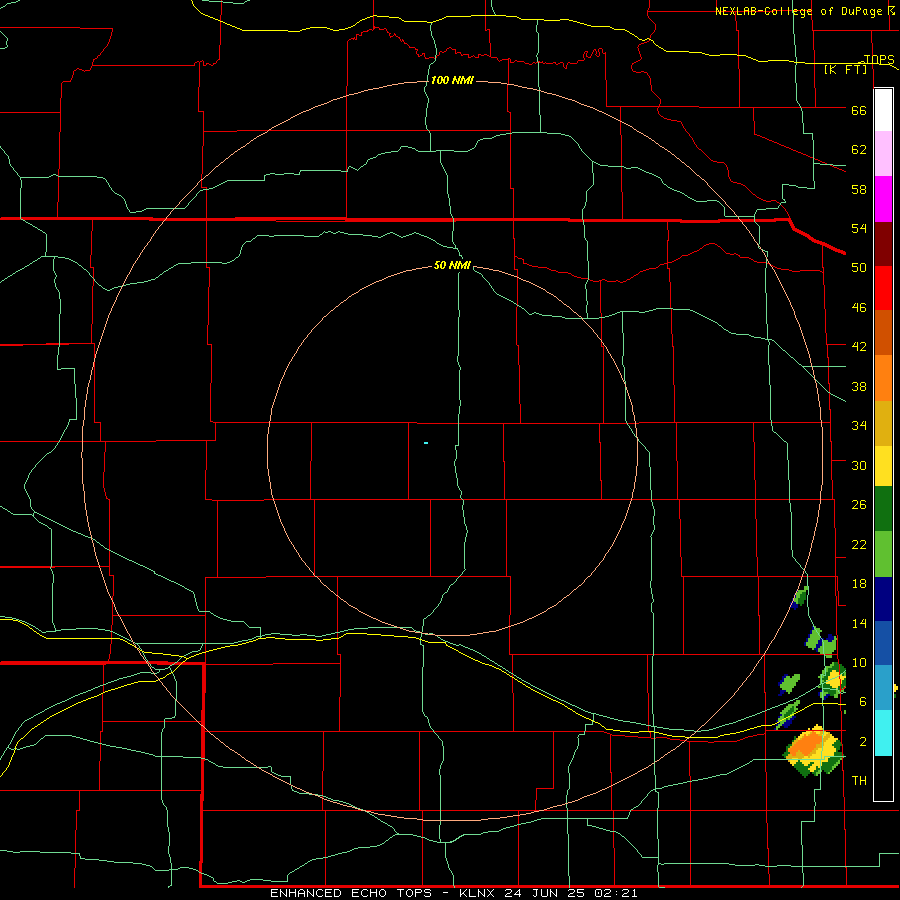Click the legend value 10

859,662
